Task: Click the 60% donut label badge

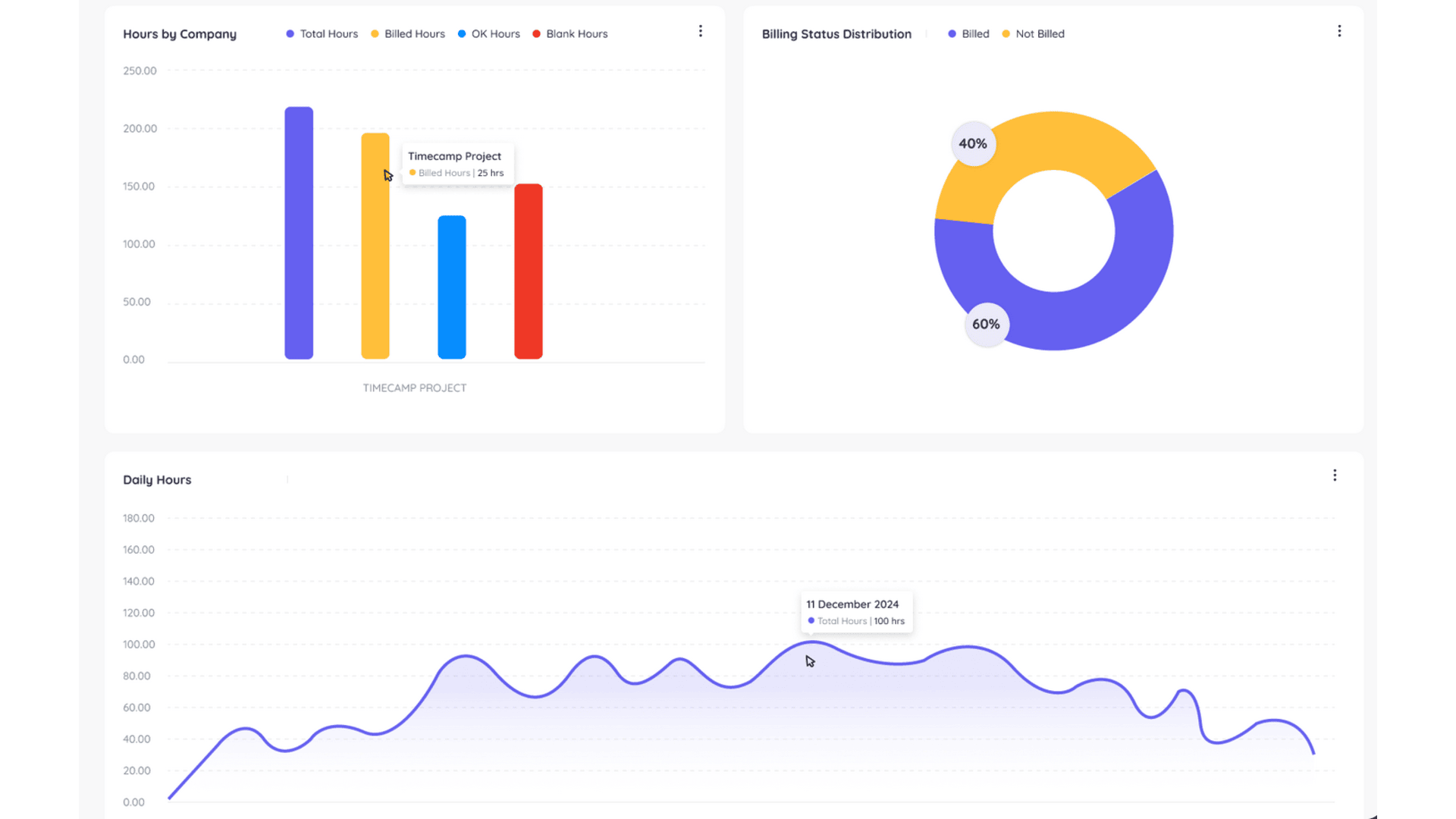Action: 986,325
